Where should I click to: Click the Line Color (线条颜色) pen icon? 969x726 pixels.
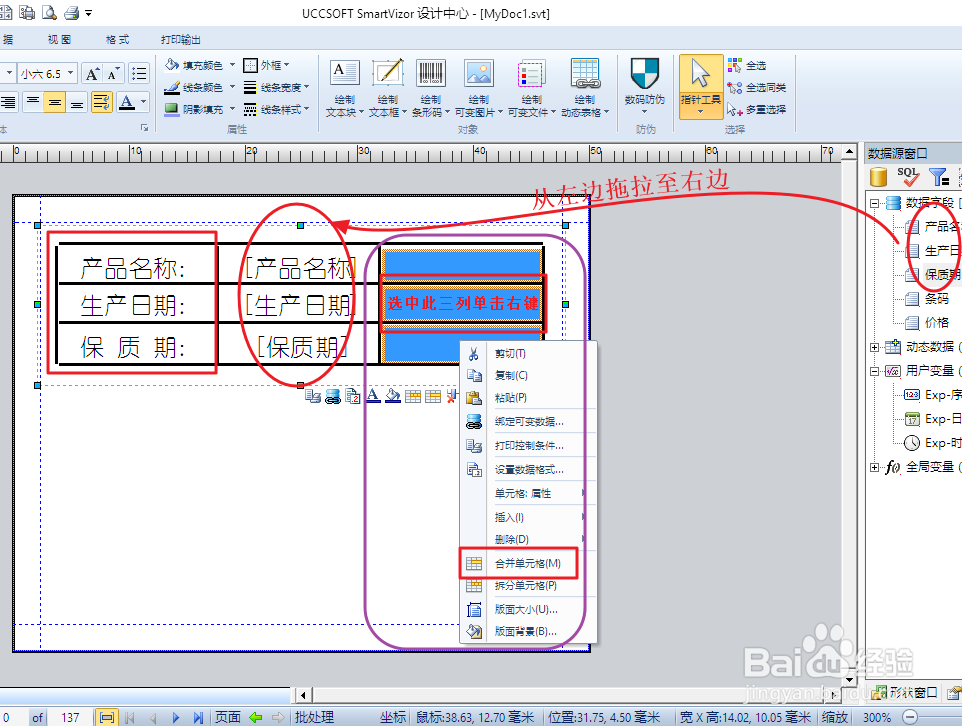point(172,87)
